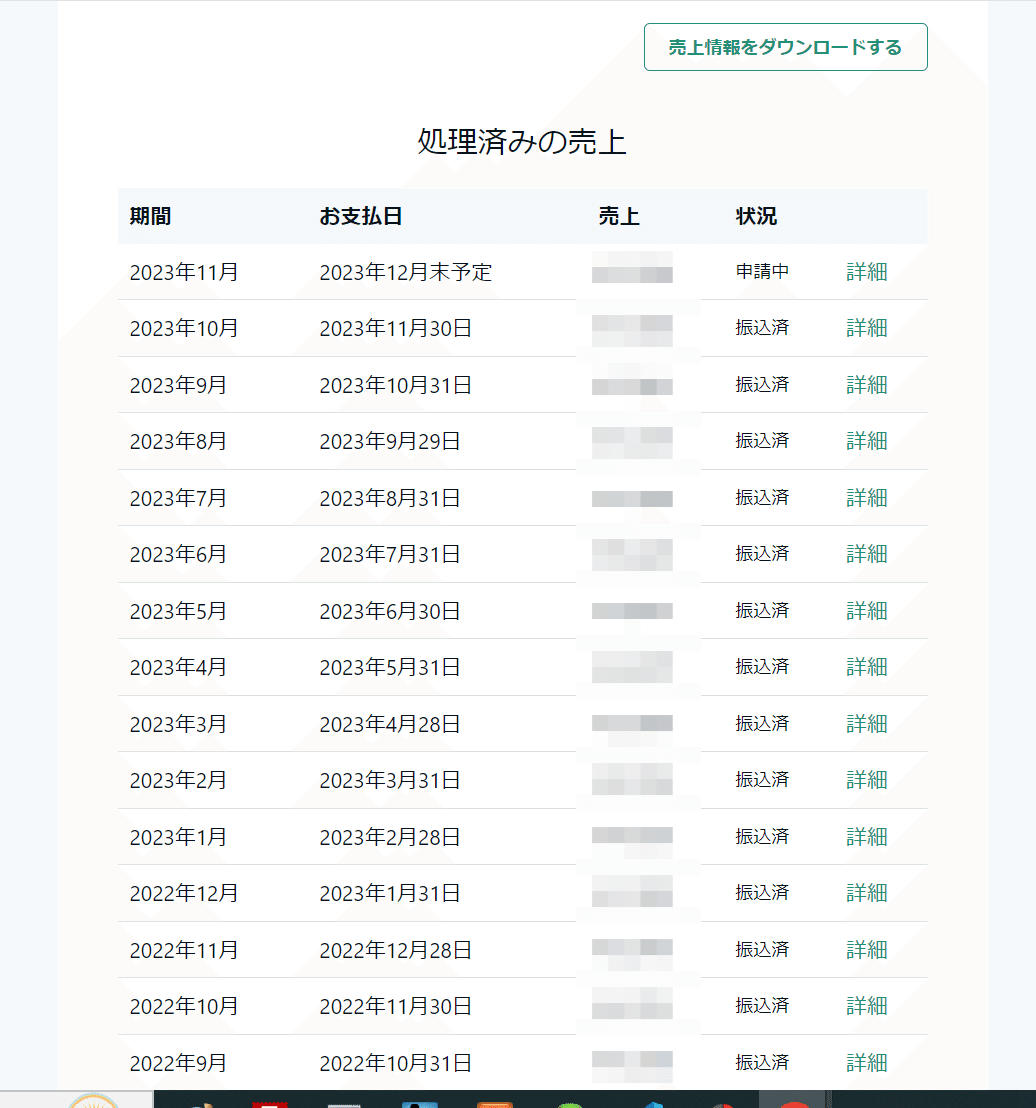Open 詳細 for the 2023年11月 period
1036x1108 pixels.
866,272
